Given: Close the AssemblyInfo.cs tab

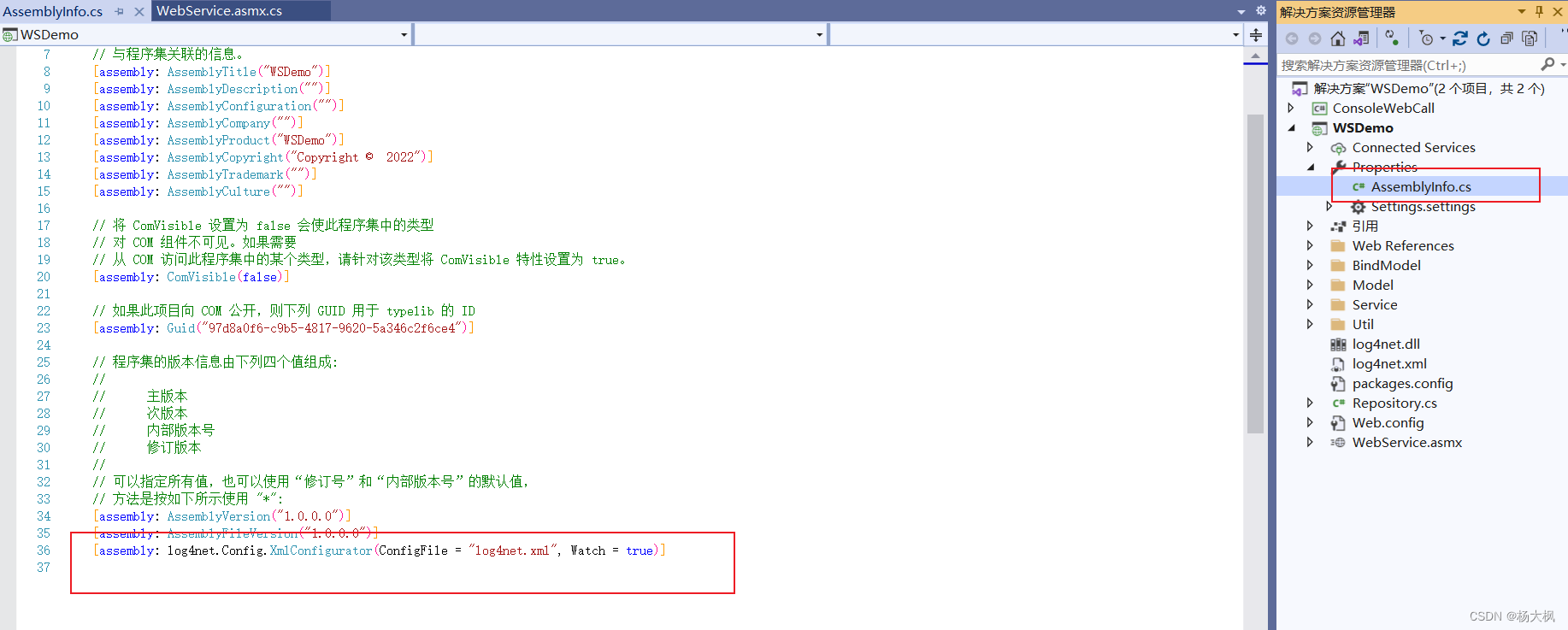Looking at the screenshot, I should pos(139,12).
